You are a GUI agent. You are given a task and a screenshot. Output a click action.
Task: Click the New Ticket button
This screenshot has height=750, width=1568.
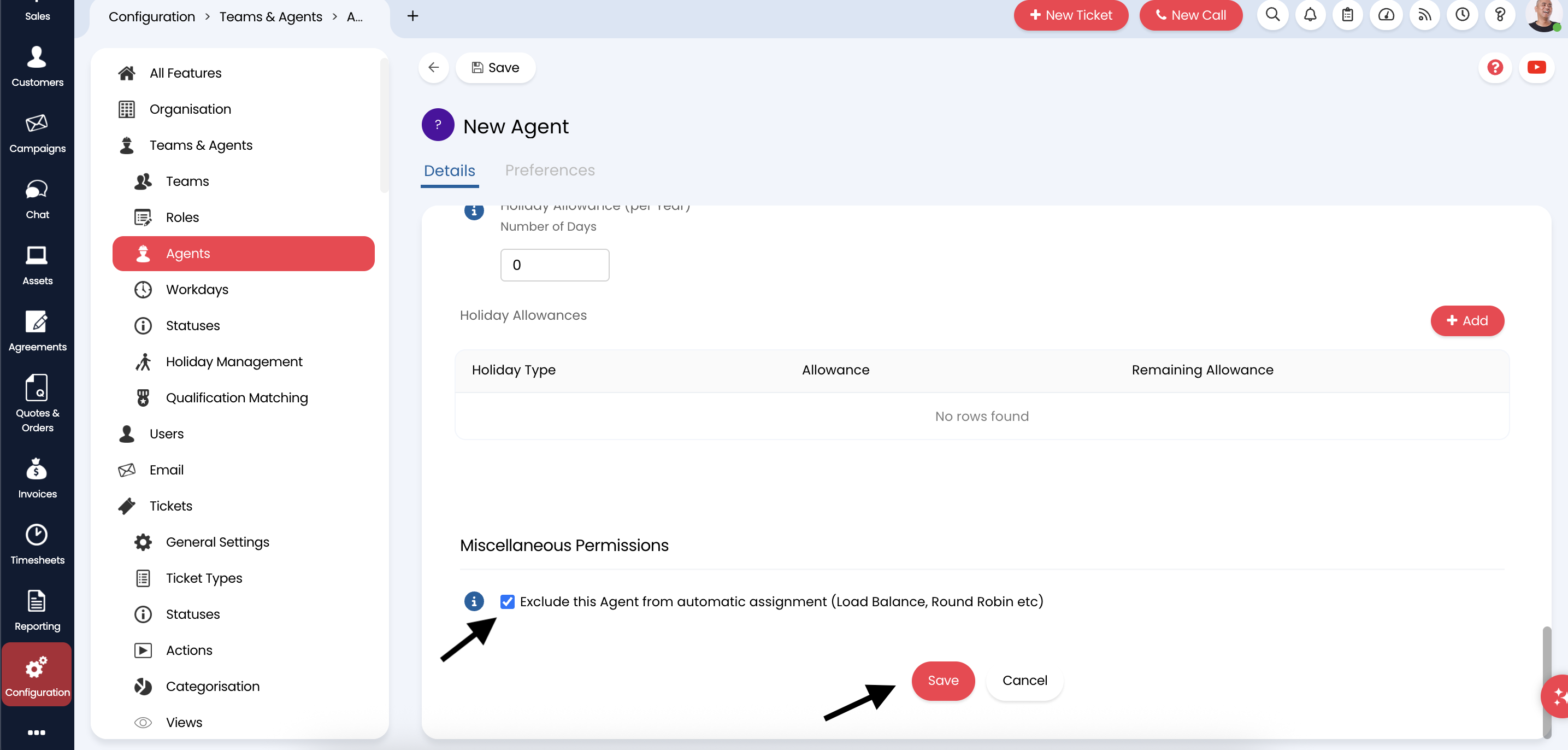(1071, 15)
